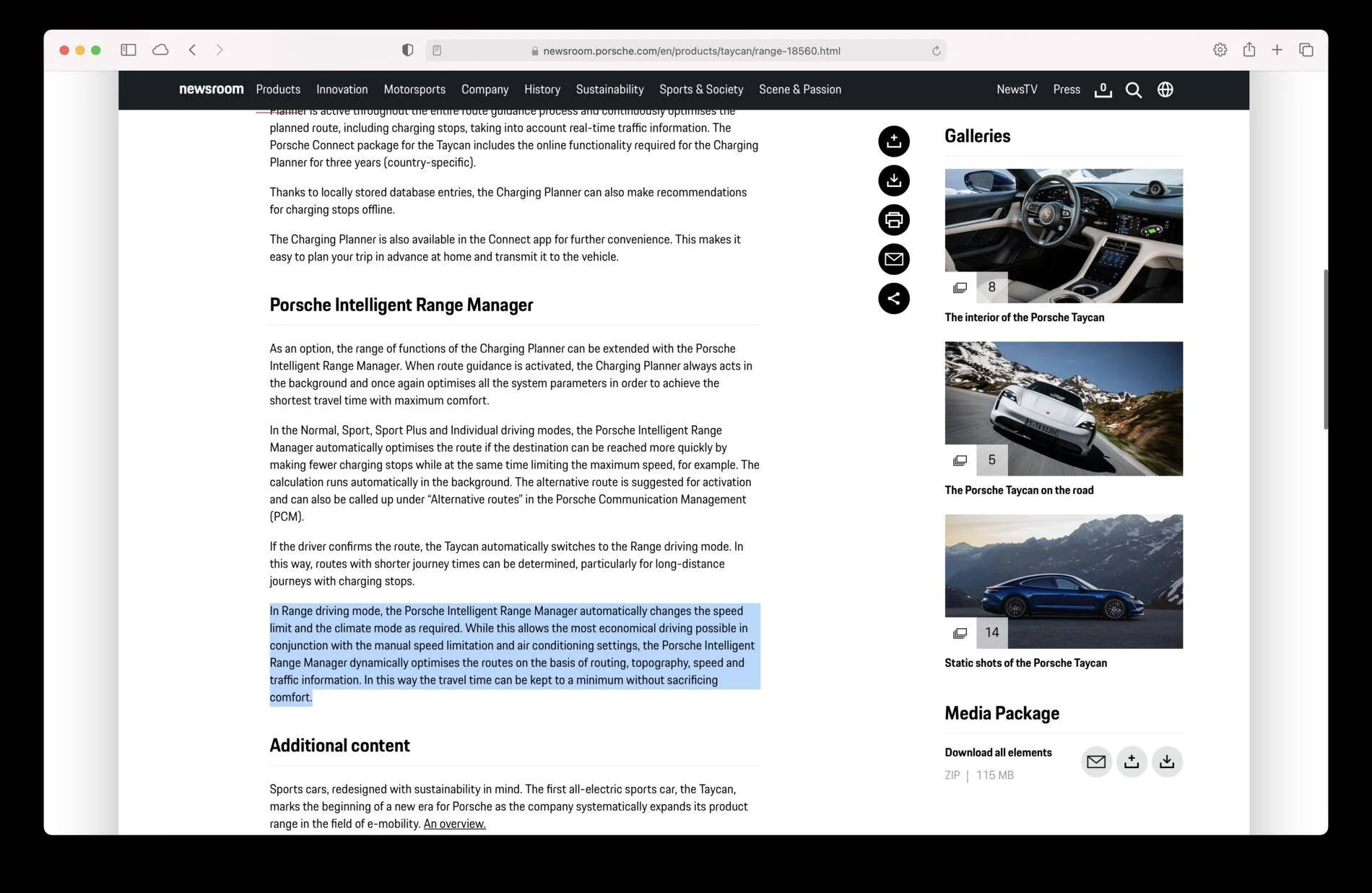Screen dimensions: 1372x893
Task: Open language selection globe icon
Action: pyautogui.click(x=1165, y=90)
